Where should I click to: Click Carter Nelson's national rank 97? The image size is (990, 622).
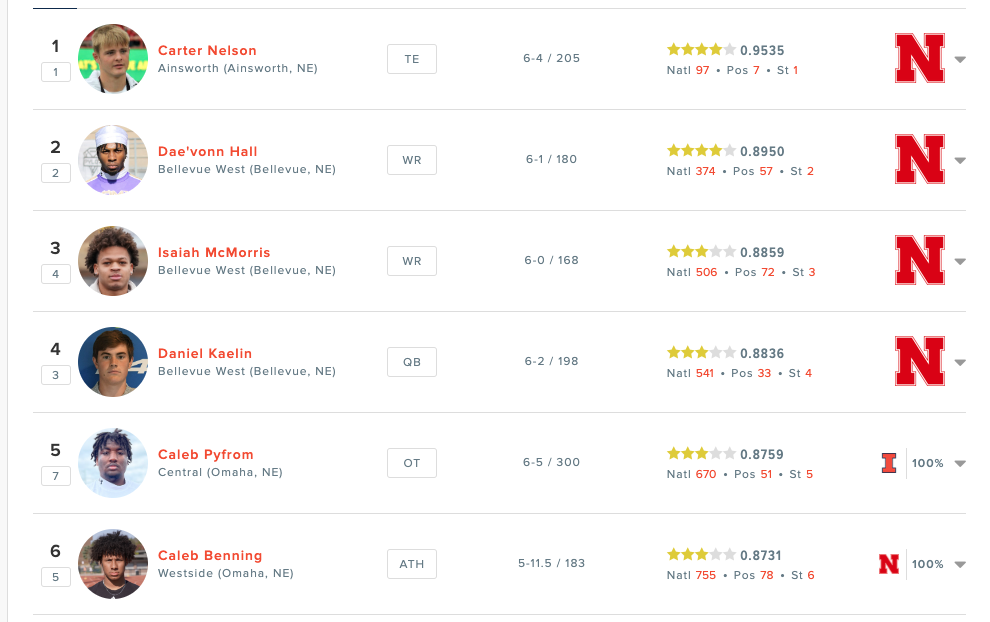pyautogui.click(x=702, y=70)
